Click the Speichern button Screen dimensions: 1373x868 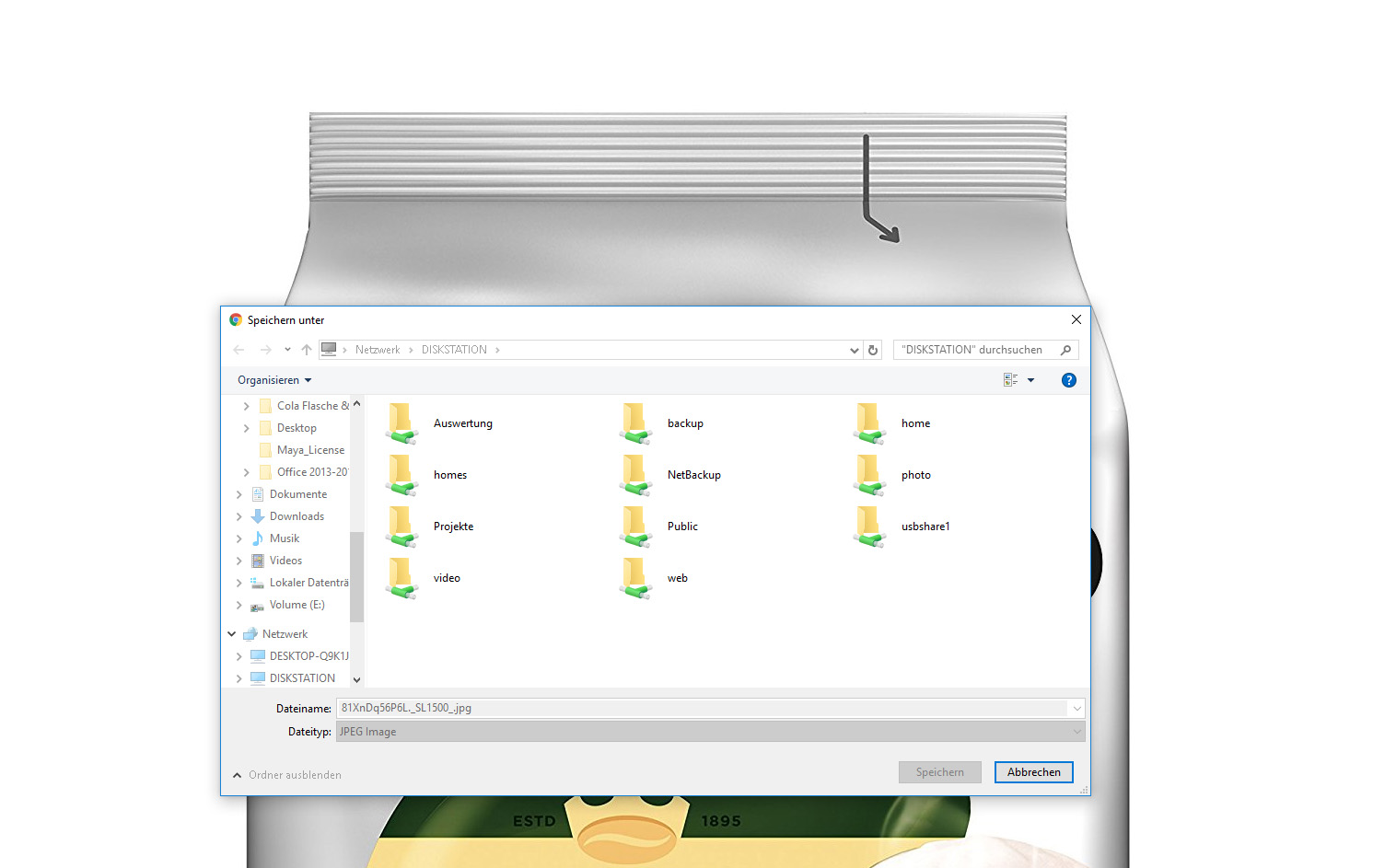(940, 772)
